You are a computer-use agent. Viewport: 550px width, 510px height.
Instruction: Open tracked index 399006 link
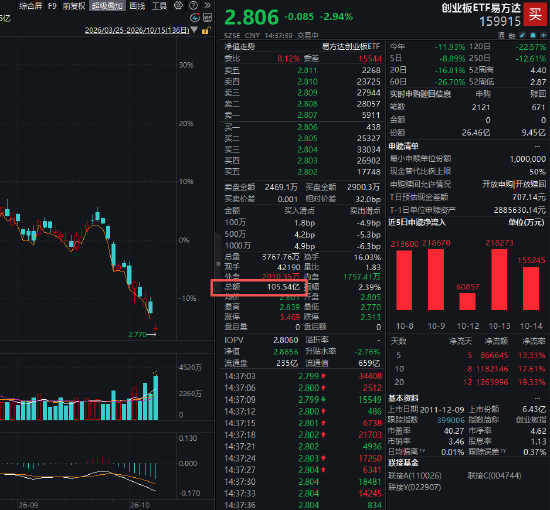(x=451, y=420)
